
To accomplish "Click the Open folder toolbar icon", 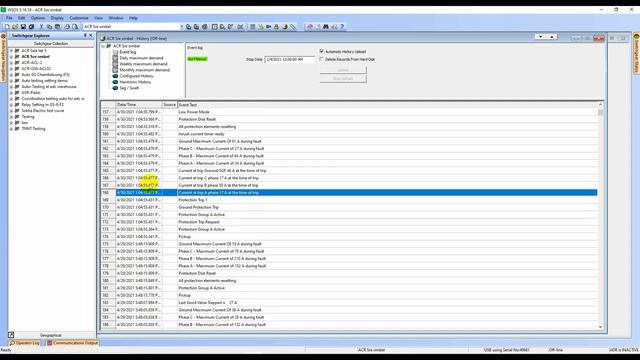I will 15,27.
